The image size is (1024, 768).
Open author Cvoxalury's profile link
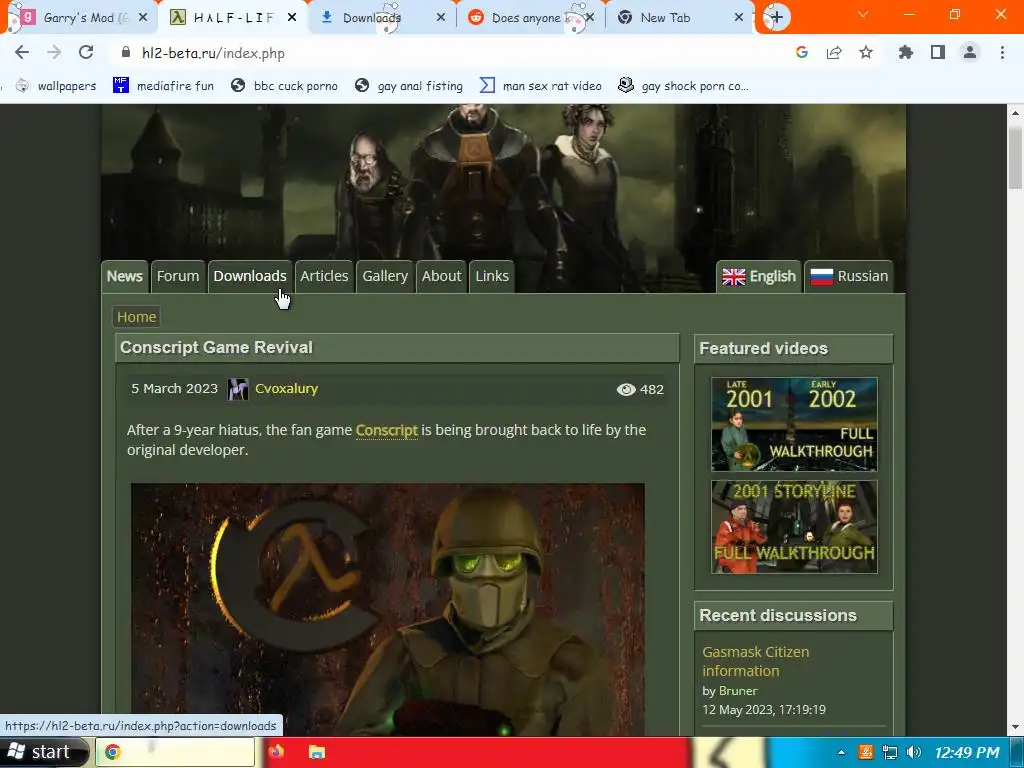pyautogui.click(x=286, y=389)
